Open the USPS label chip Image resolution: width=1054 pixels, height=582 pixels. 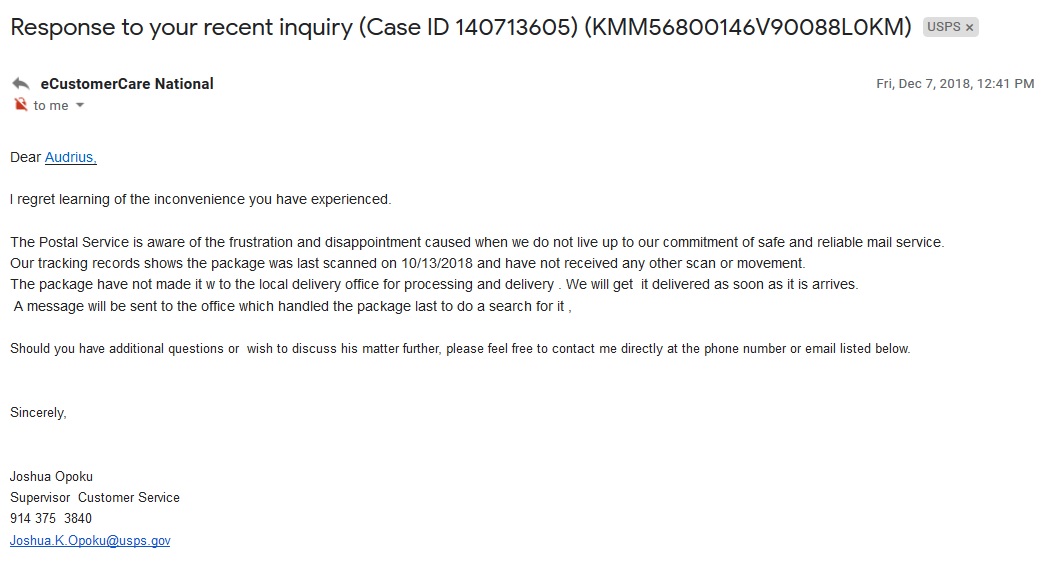(x=944, y=27)
